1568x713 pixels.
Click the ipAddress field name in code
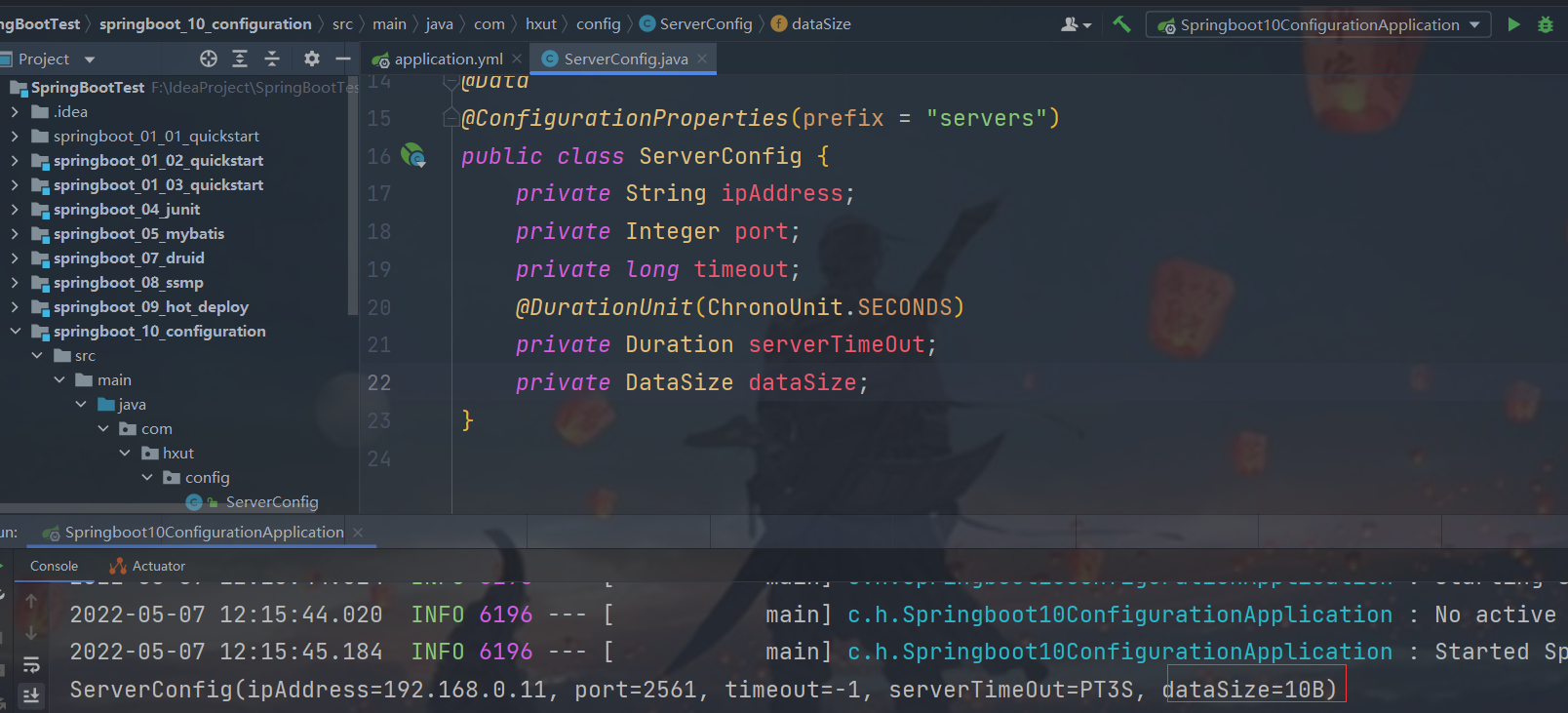tap(782, 193)
